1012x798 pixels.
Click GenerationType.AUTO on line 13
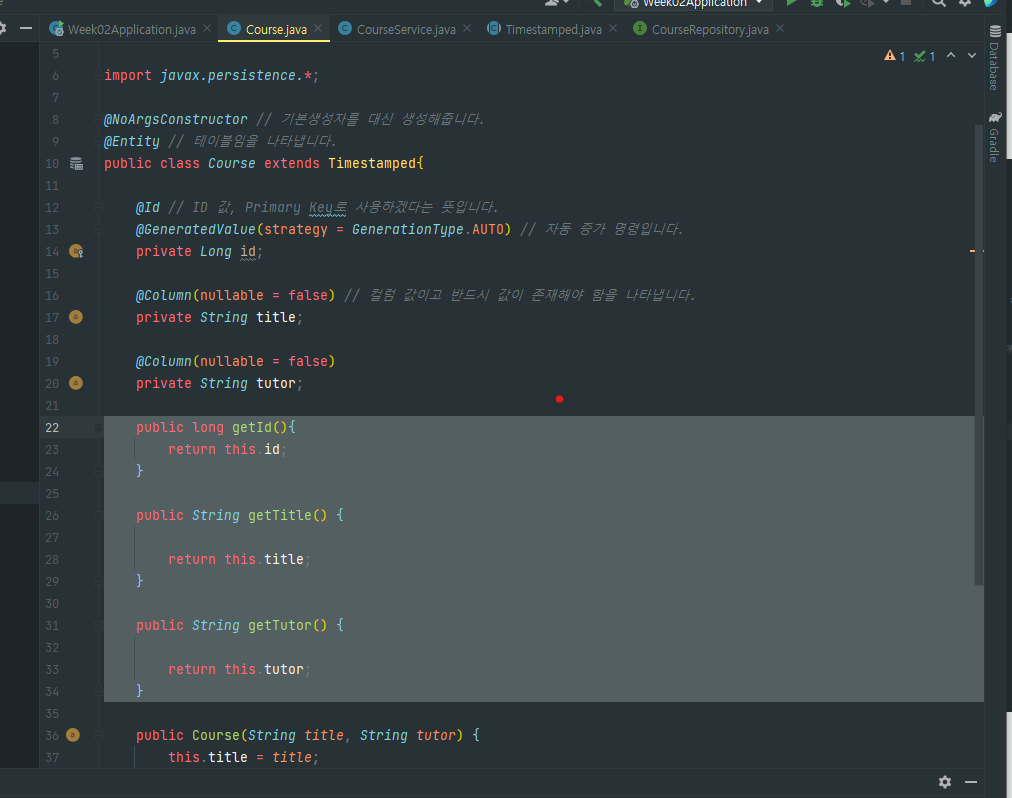click(427, 229)
